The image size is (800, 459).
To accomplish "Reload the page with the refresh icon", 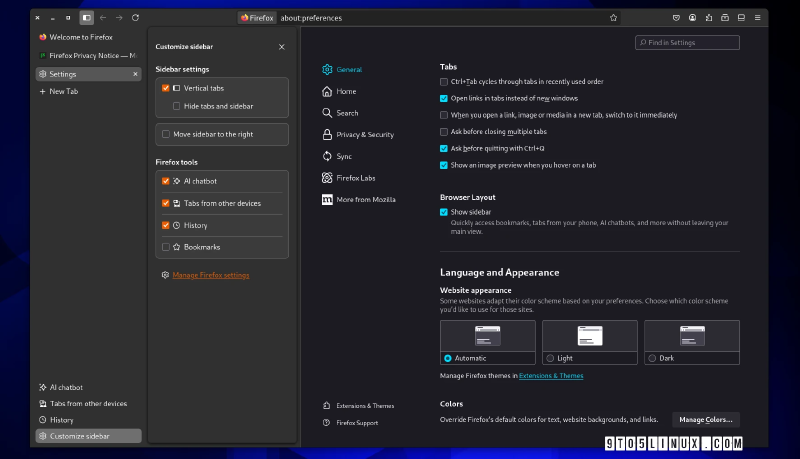I will coord(135,18).
